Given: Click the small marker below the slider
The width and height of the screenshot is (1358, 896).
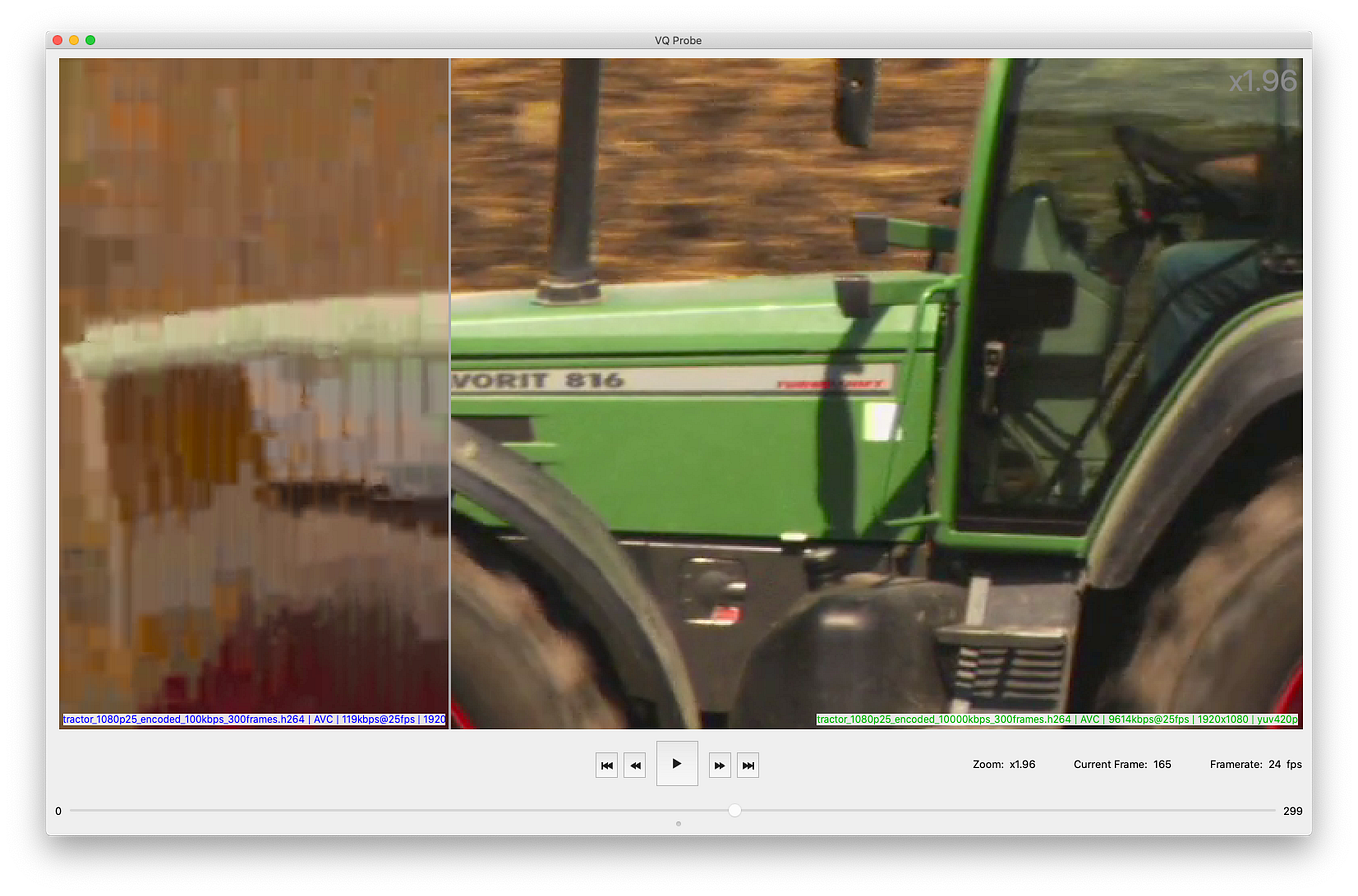Looking at the screenshot, I should pos(678,824).
